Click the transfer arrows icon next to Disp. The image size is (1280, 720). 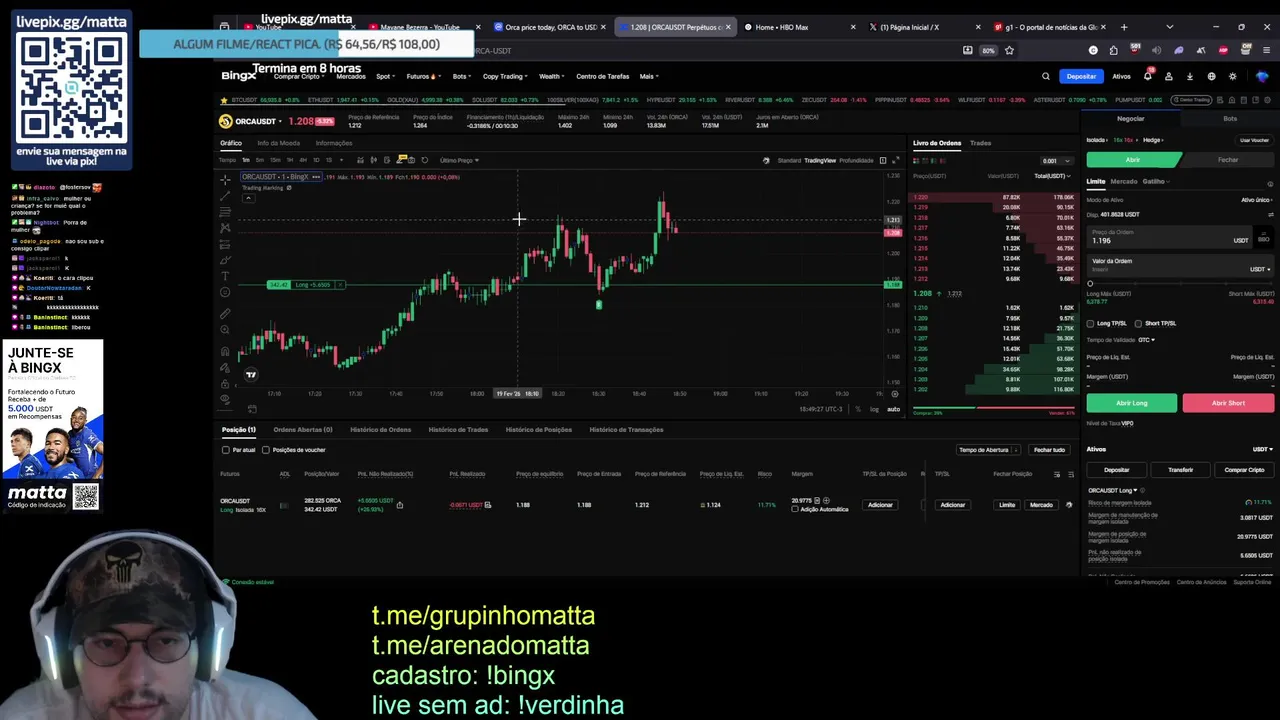point(1270,214)
